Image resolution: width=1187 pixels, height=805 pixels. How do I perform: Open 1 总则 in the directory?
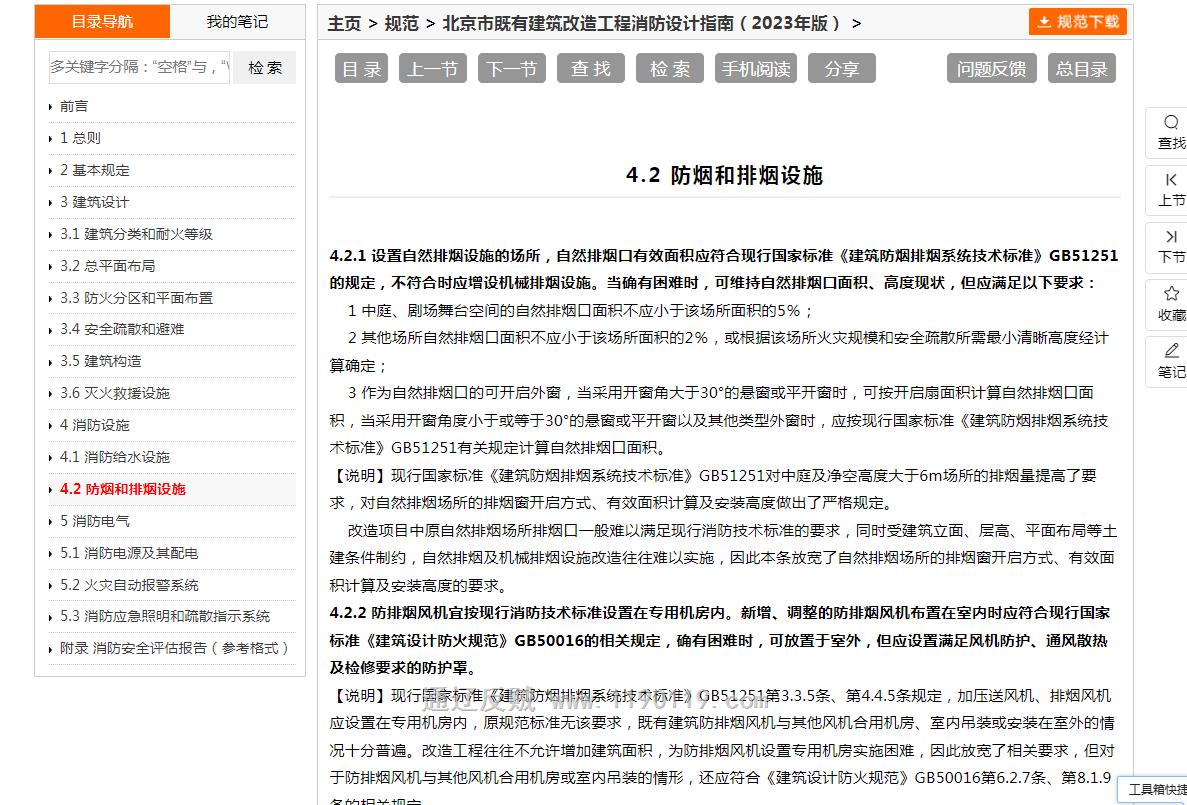80,138
